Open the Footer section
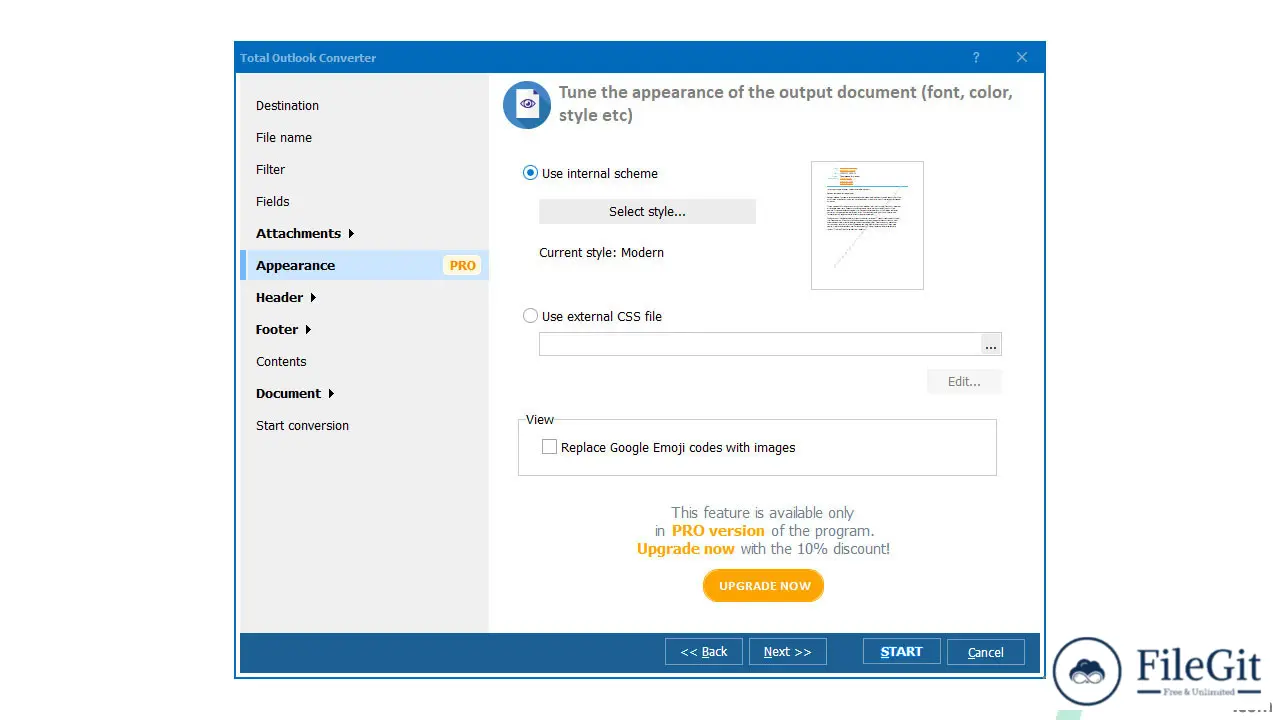Image resolution: width=1280 pixels, height=720 pixels. coord(277,329)
